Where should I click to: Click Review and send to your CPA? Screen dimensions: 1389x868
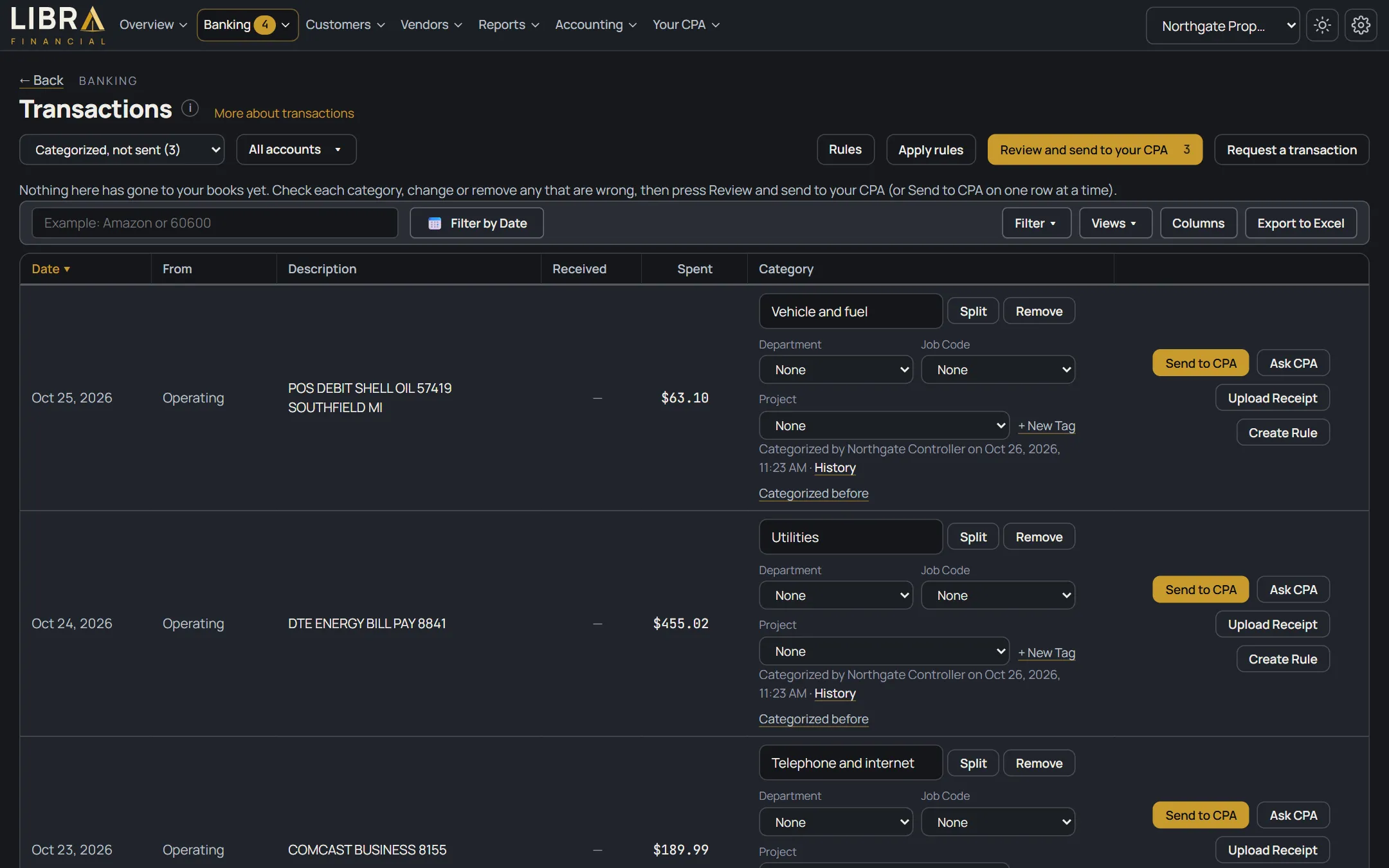tap(1094, 150)
